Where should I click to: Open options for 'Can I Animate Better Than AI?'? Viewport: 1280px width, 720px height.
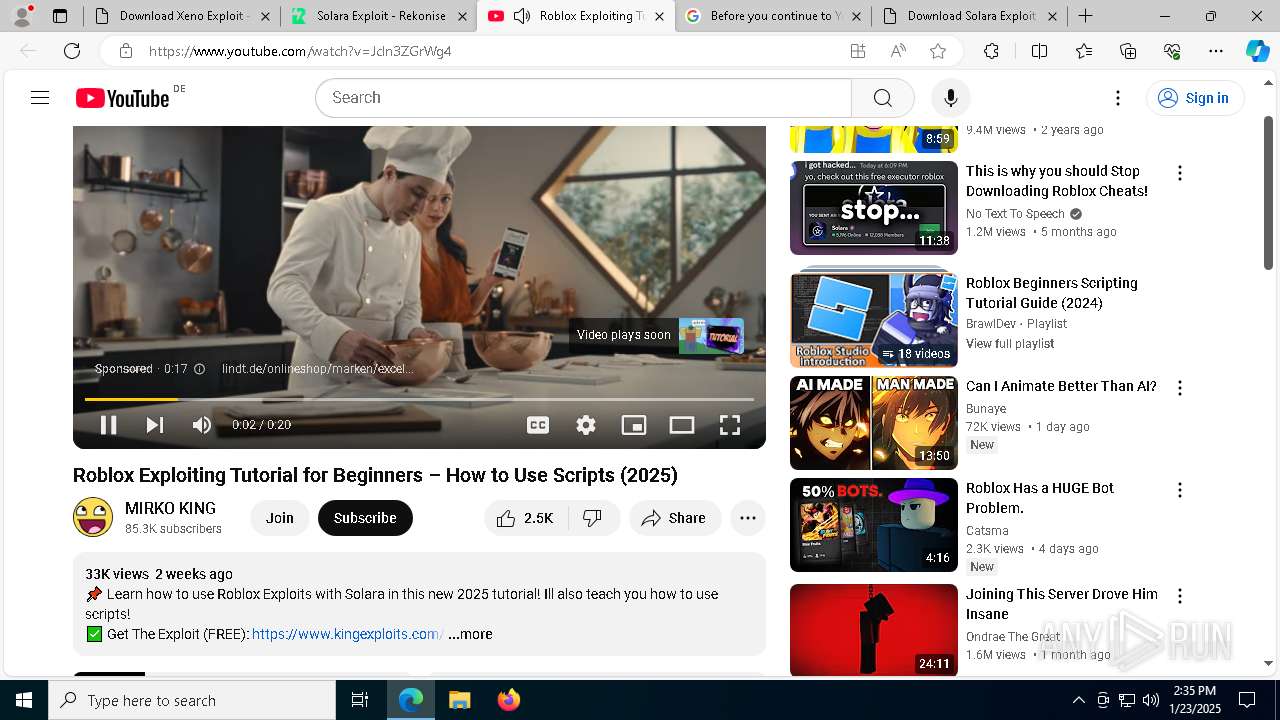point(1180,388)
